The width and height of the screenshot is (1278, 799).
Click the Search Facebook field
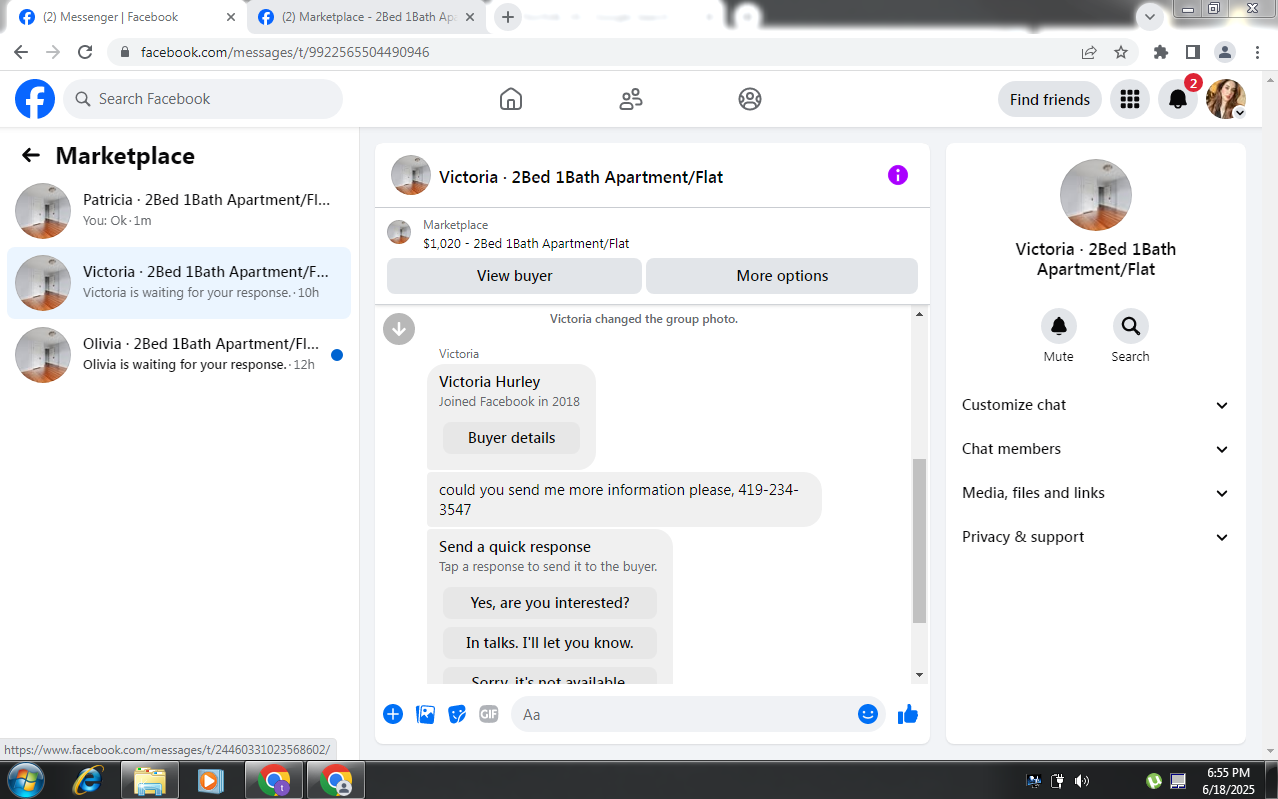point(203,99)
